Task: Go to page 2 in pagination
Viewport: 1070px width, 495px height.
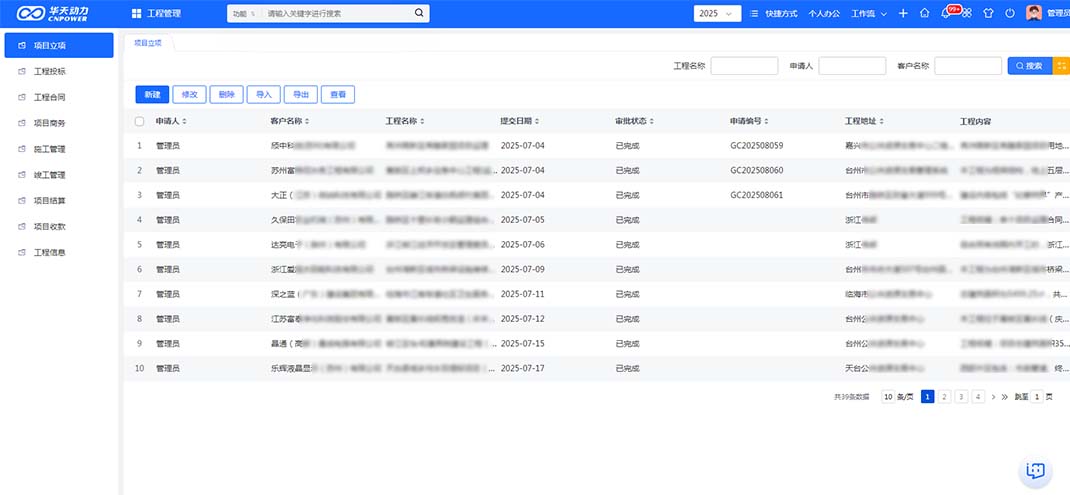Action: click(x=944, y=397)
